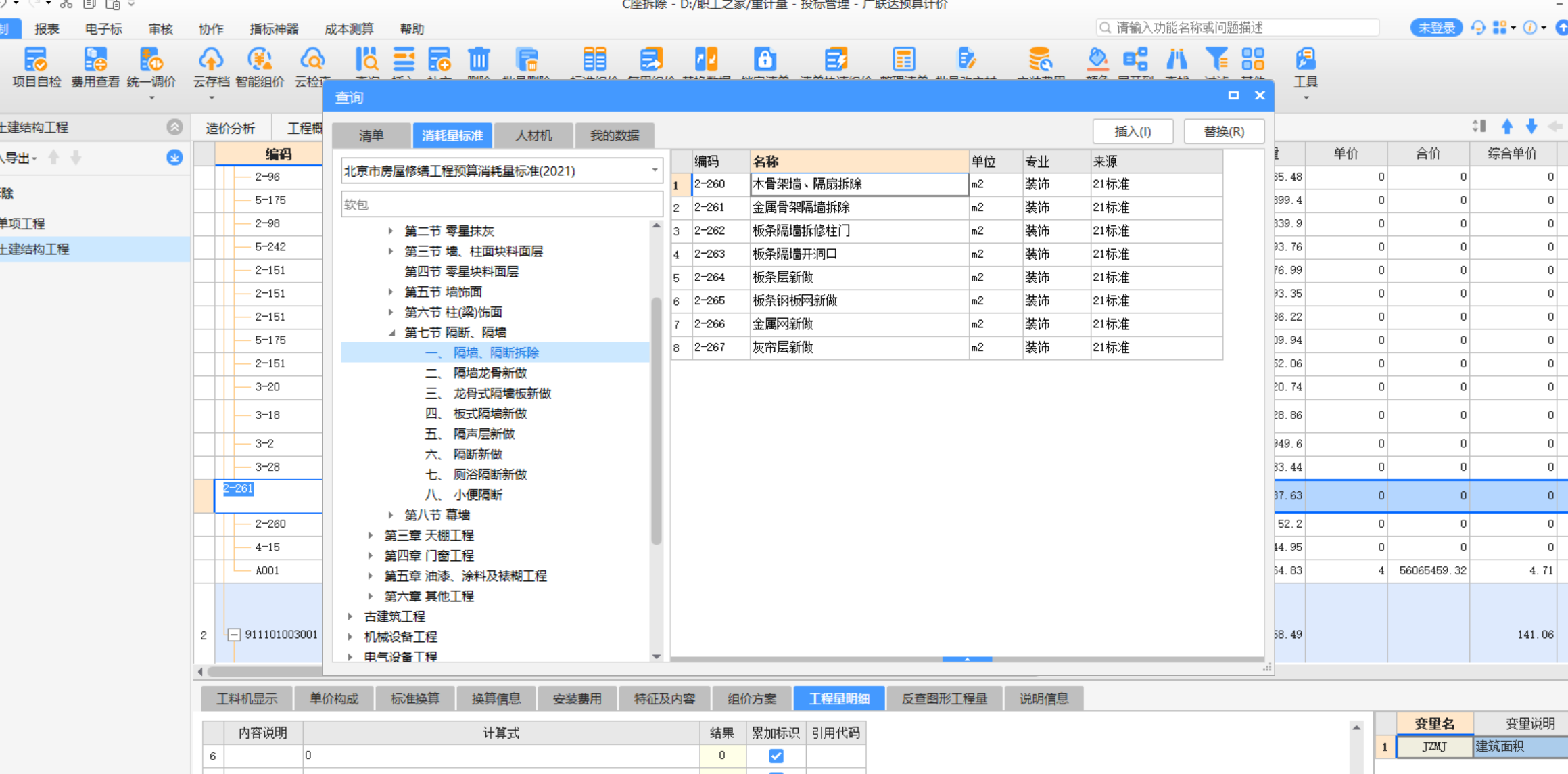Switch to the 清单 tab in the query dialog

point(371,135)
